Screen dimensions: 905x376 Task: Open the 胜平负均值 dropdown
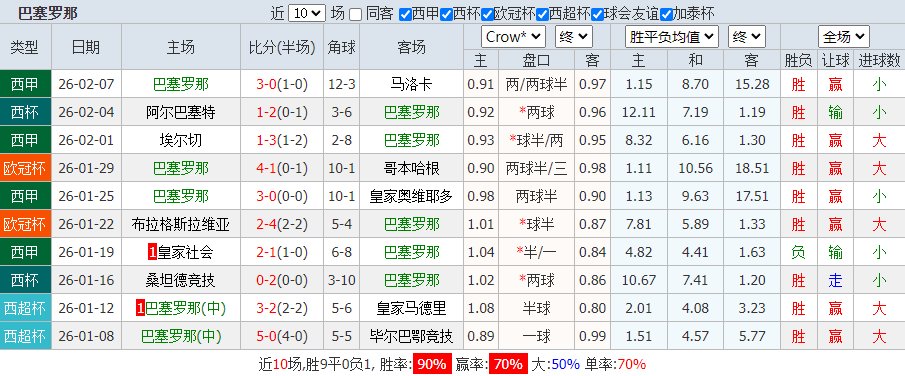coord(672,37)
